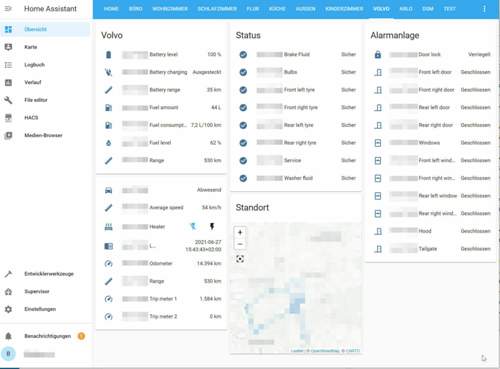Open the Medien-Browser sidebar item

pos(46,135)
